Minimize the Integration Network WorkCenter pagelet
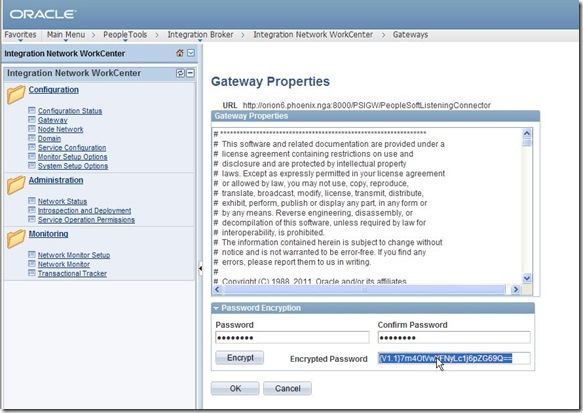The height and width of the screenshot is (413, 583). click(x=190, y=73)
